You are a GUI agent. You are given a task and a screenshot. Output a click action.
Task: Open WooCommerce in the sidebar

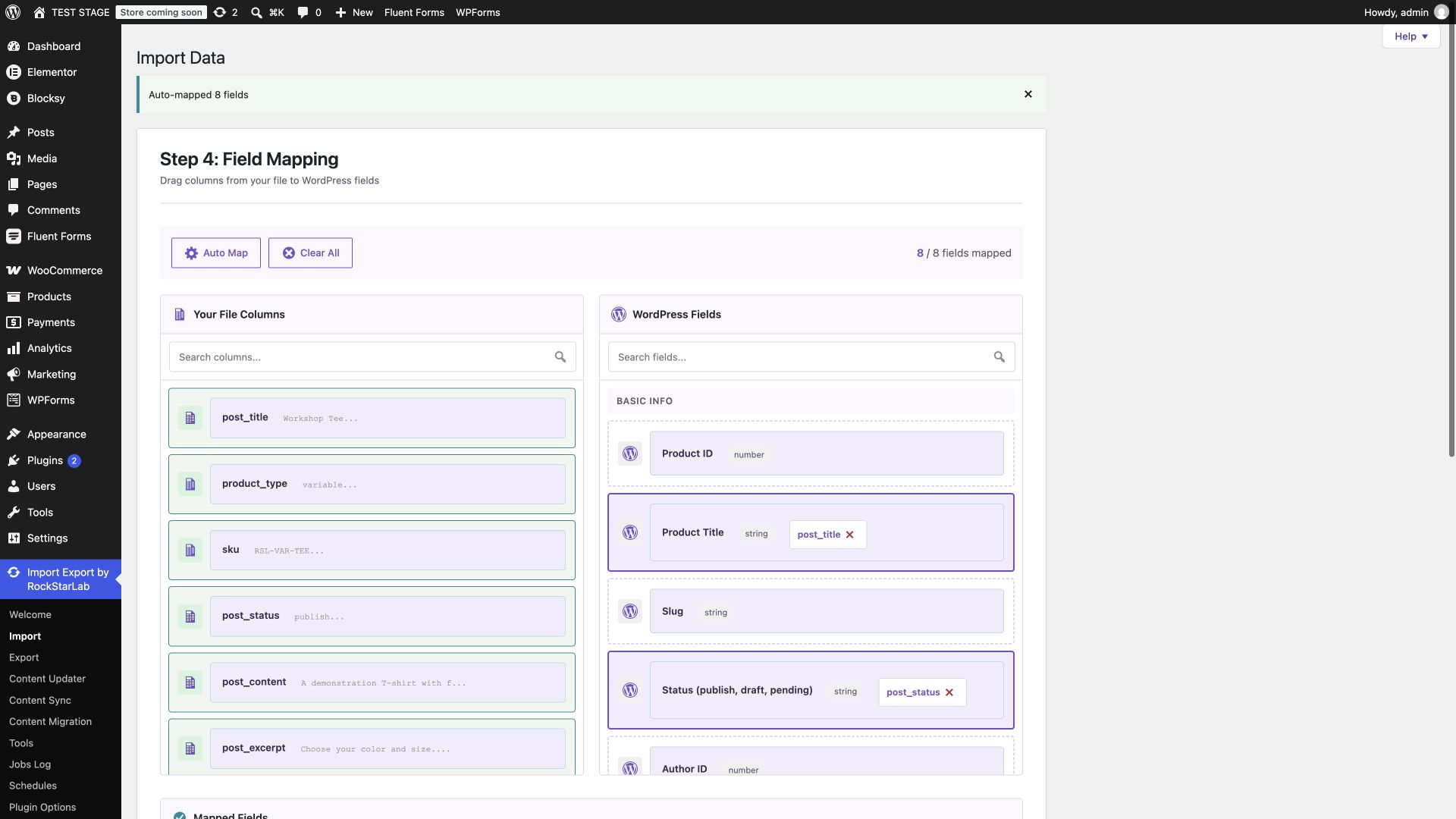[x=61, y=271]
